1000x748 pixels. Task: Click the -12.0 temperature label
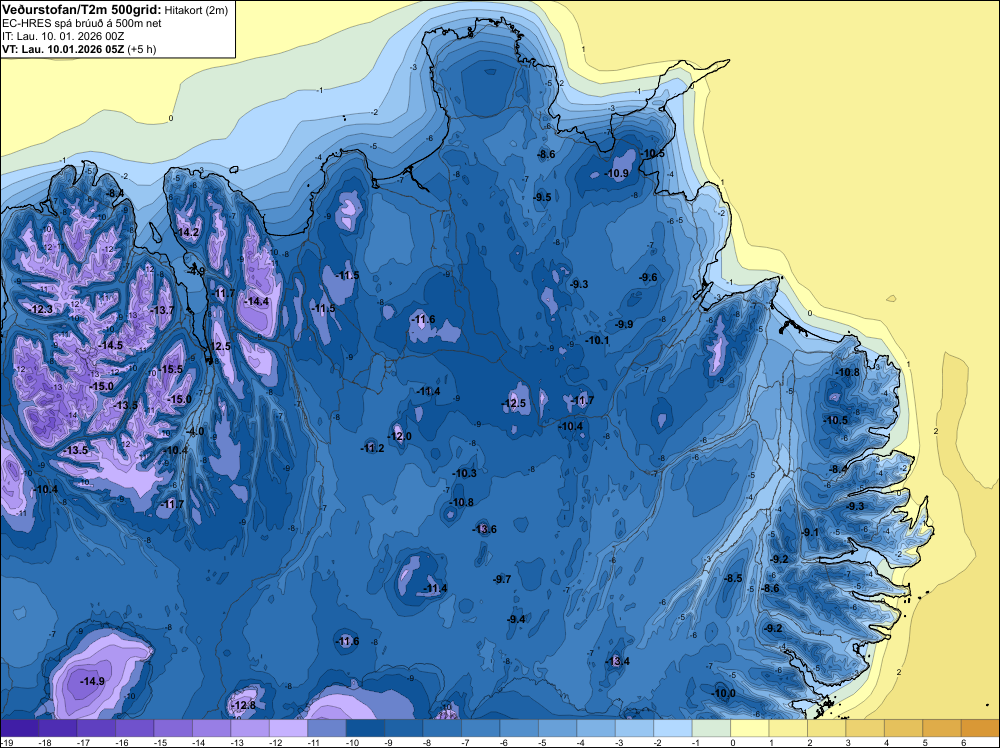coord(400,436)
